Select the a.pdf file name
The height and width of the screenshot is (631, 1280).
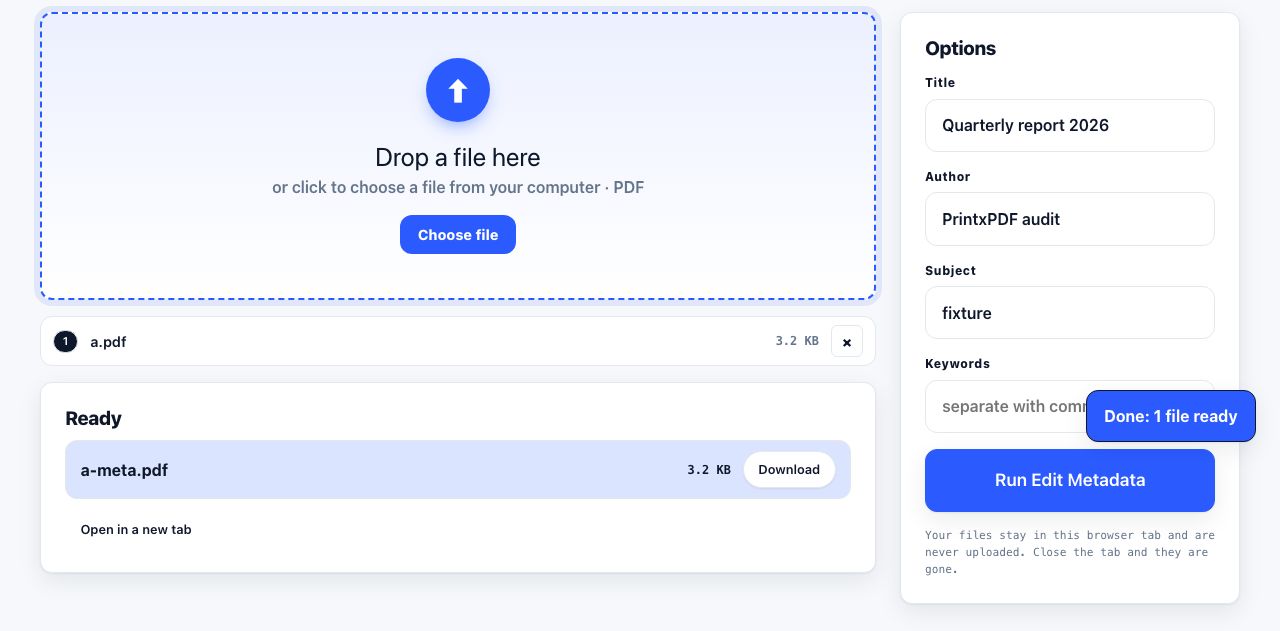click(108, 342)
